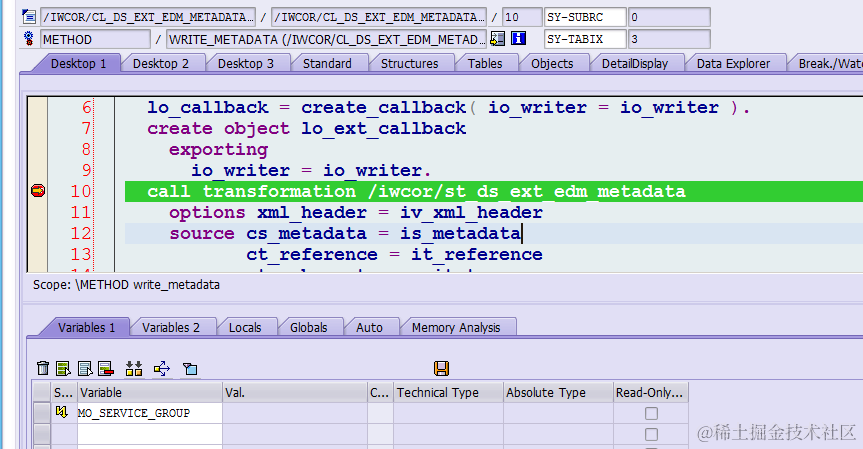Click the Scope: \METHOD write_metadata status text
Screen dimensions: 863x449
pos(126,284)
